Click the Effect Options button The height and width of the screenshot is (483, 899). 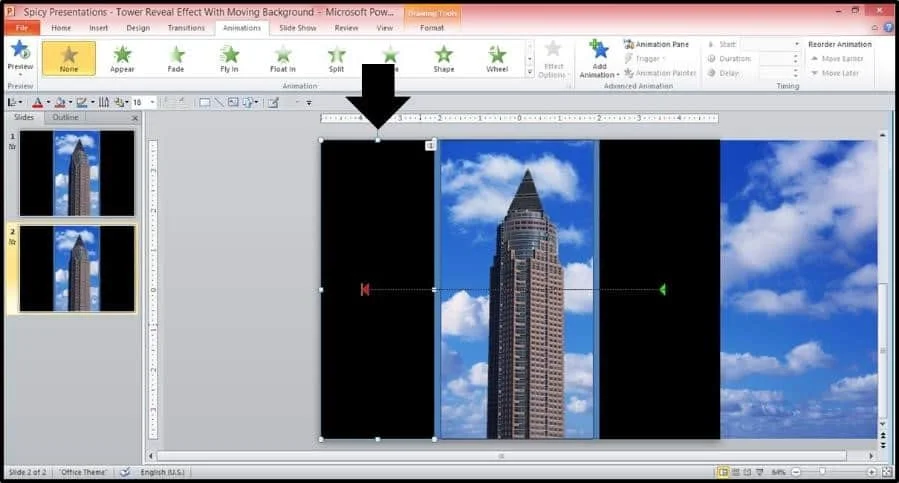(553, 59)
